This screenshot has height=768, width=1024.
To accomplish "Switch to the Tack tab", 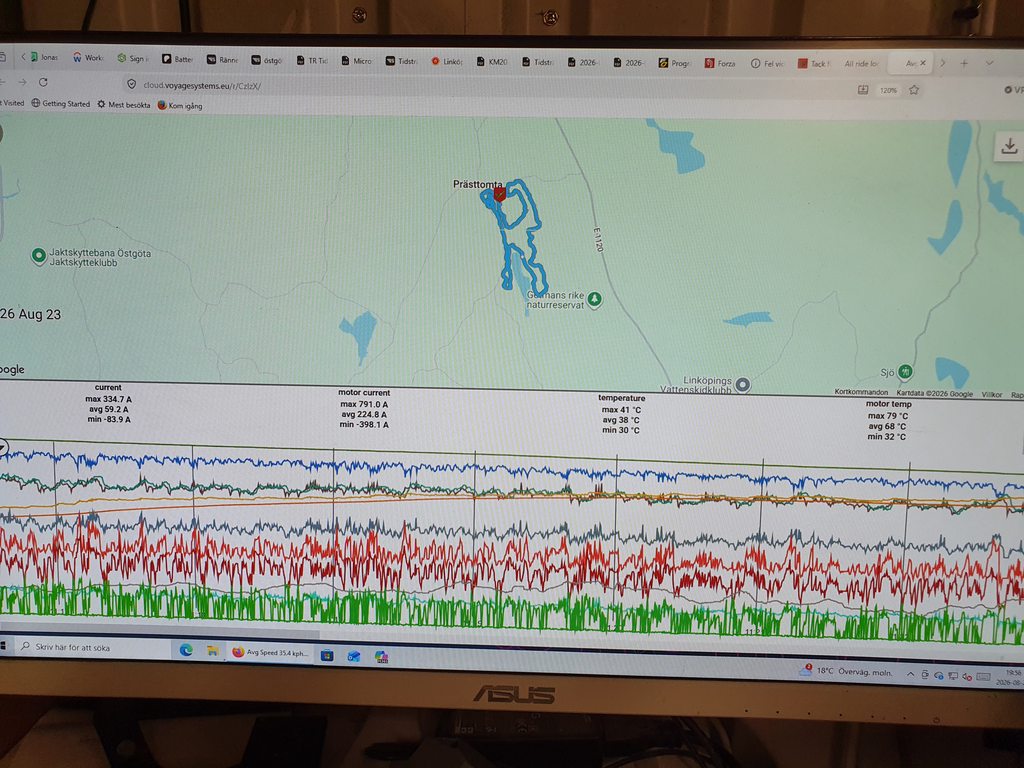I will pos(813,63).
